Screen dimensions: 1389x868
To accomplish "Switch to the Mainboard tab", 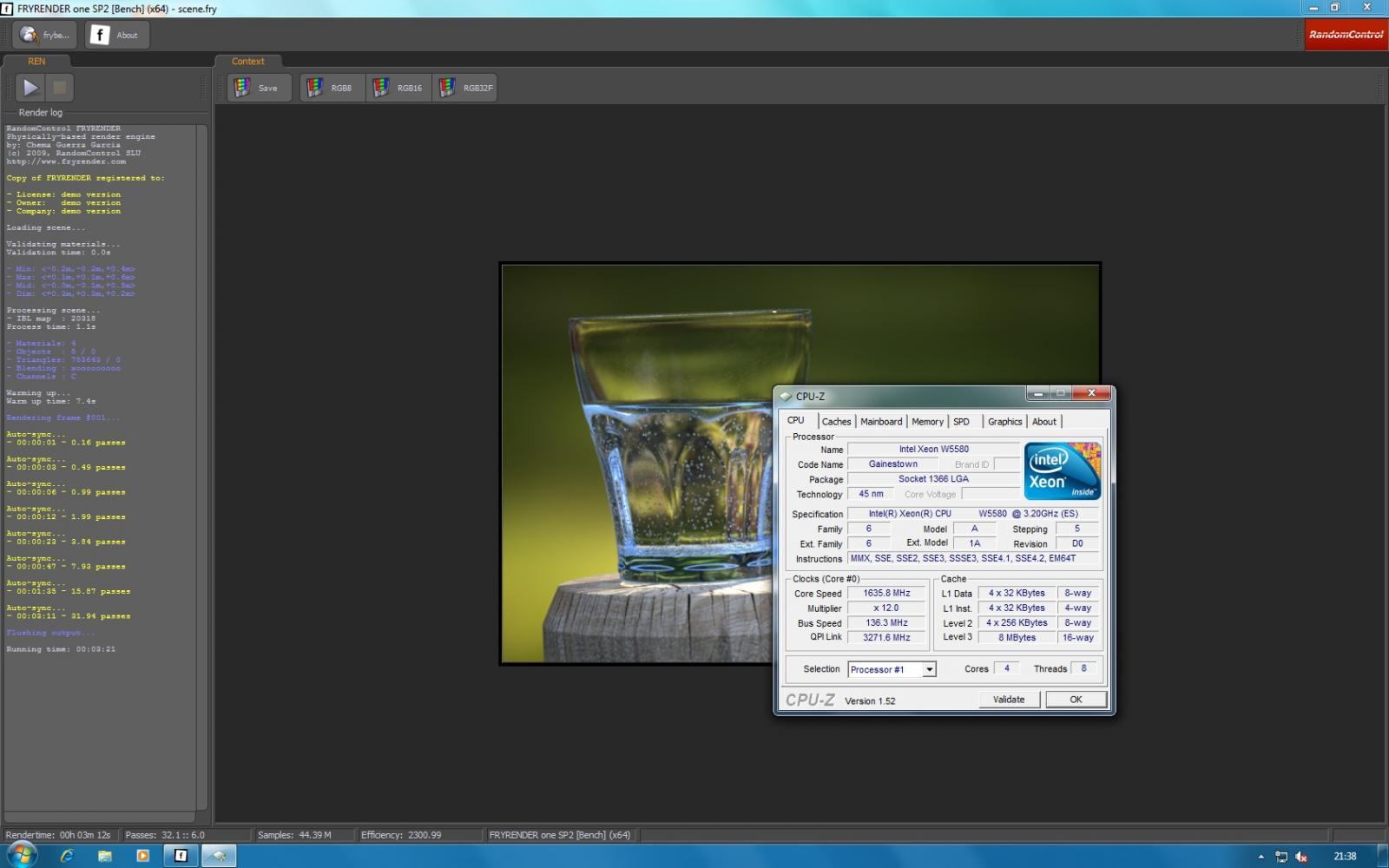I will [881, 422].
